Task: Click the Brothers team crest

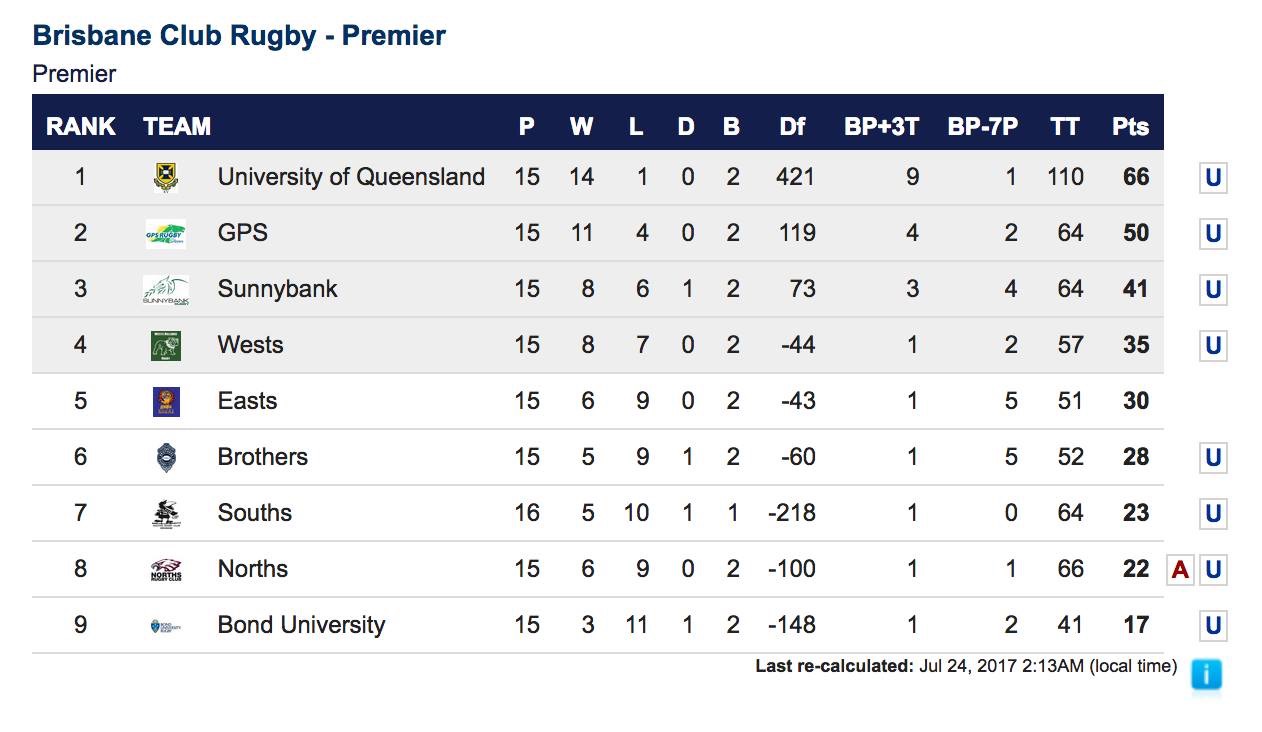Action: (x=165, y=458)
